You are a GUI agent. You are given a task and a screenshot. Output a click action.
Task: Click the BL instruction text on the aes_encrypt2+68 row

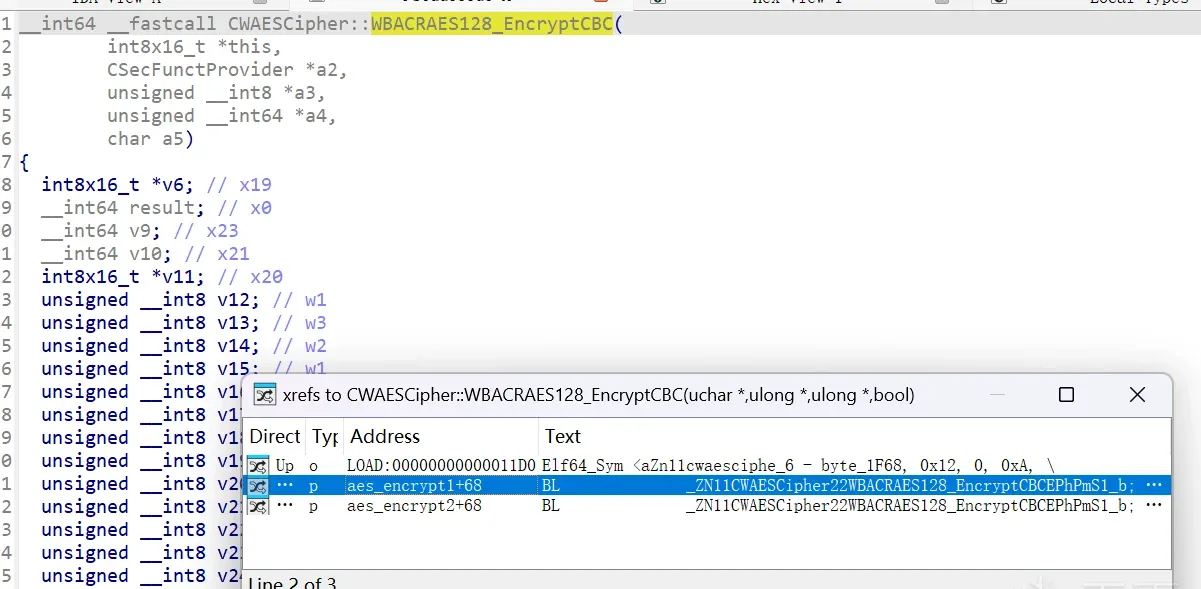551,507
